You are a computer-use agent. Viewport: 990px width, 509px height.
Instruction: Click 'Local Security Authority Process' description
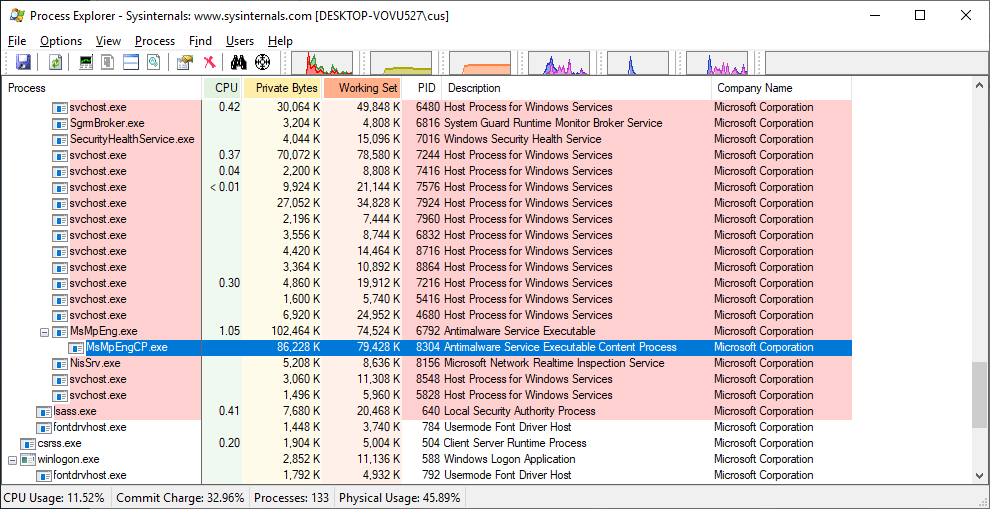(520, 412)
